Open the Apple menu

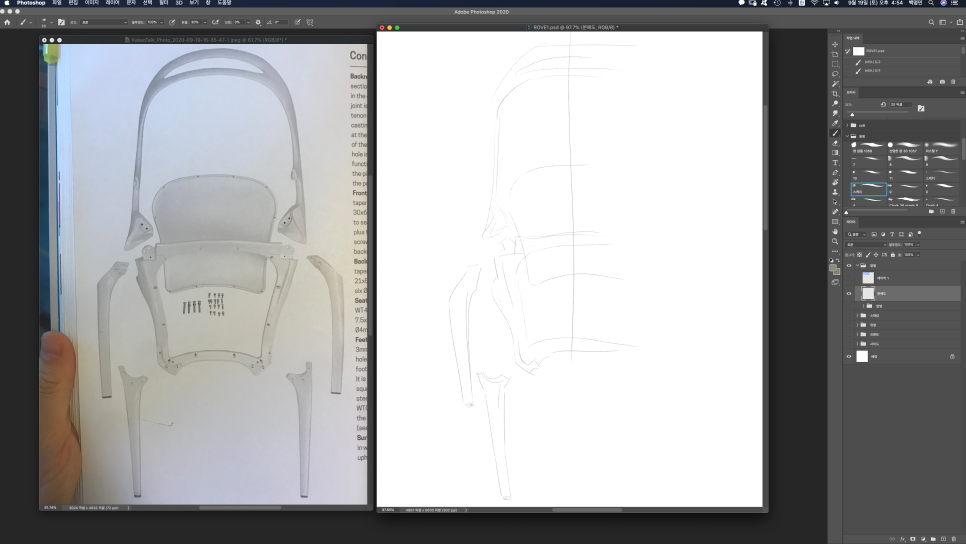(7, 3)
